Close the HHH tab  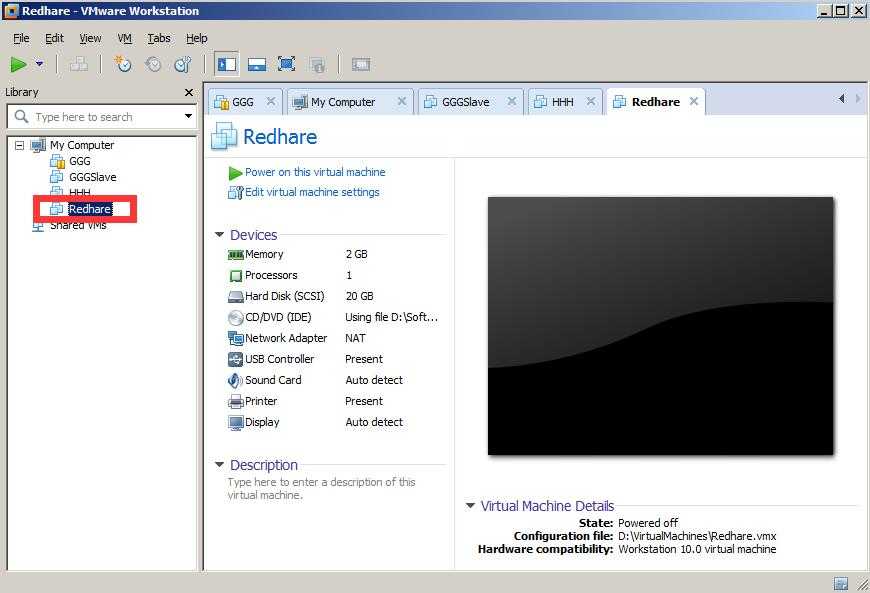591,102
